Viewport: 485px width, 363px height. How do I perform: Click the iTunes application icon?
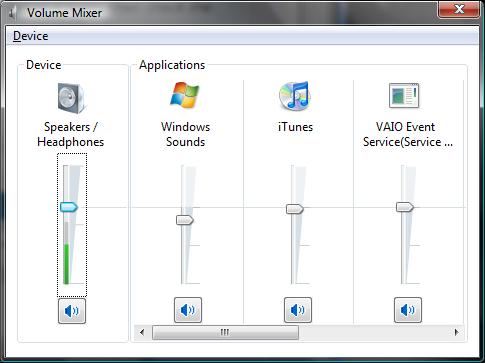click(295, 95)
